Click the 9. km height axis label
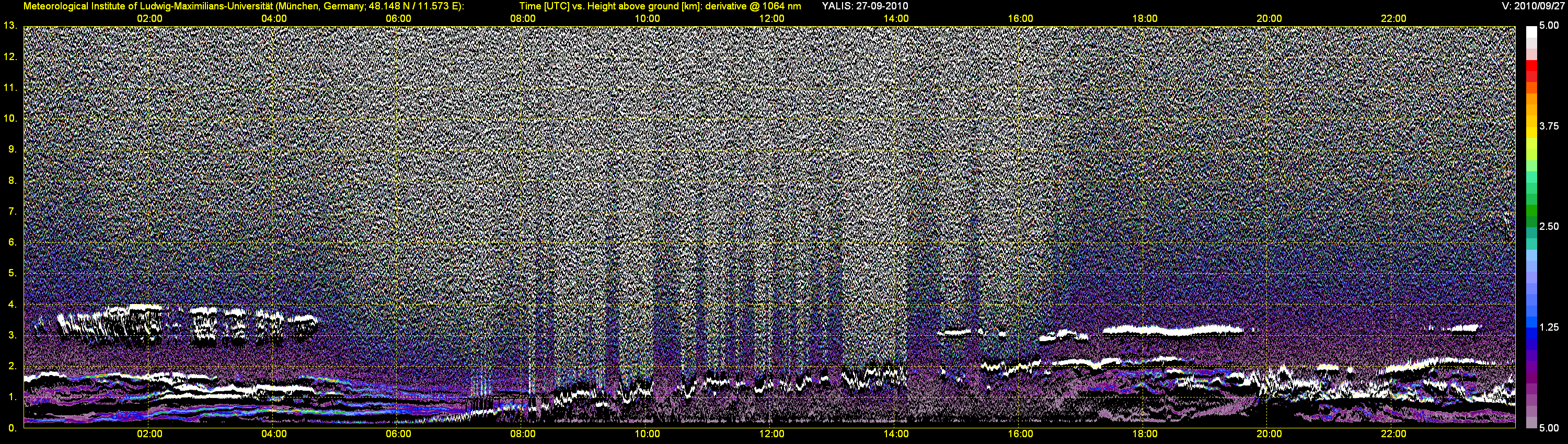 pos(13,149)
